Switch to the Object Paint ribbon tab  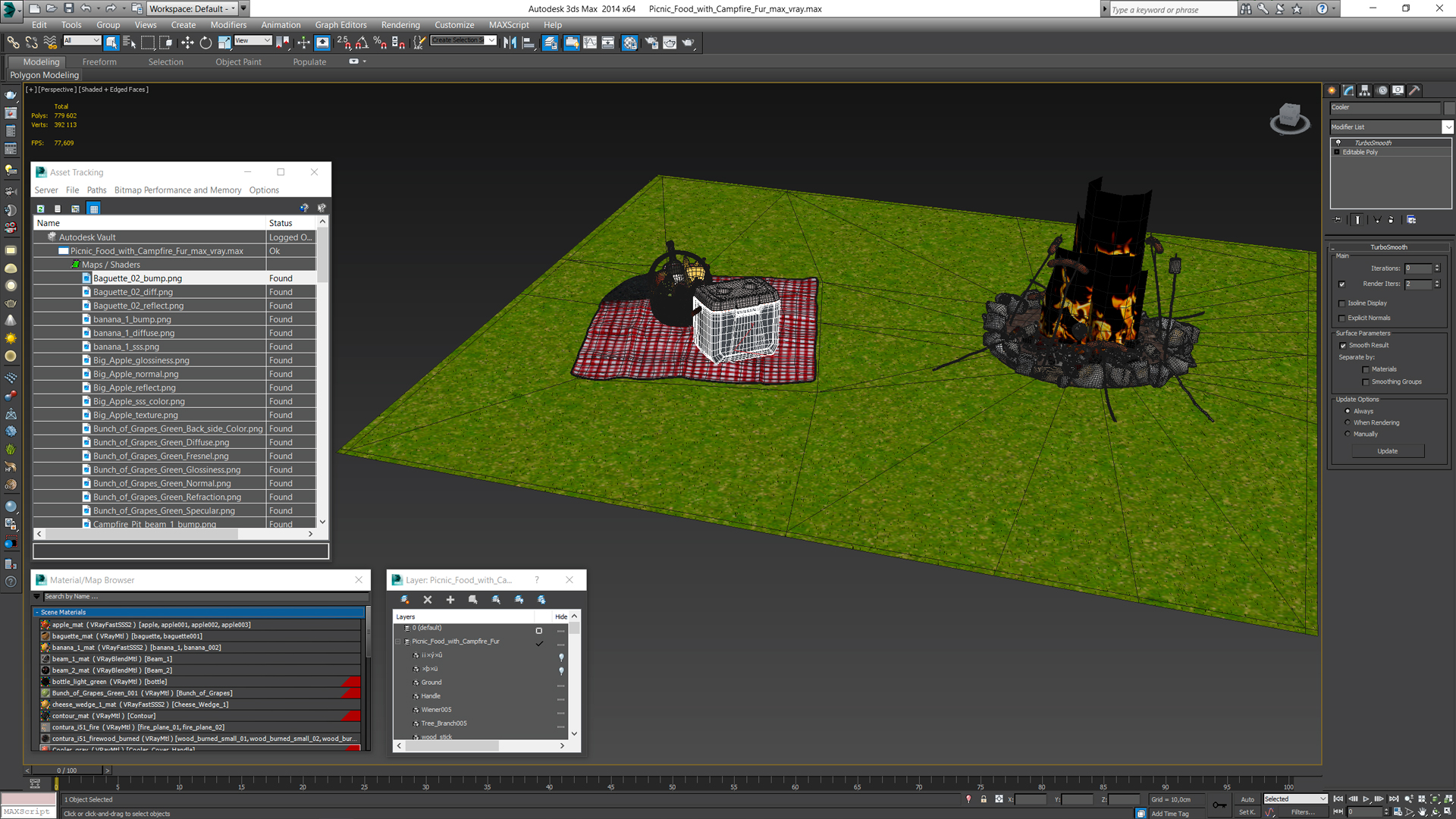tap(238, 62)
